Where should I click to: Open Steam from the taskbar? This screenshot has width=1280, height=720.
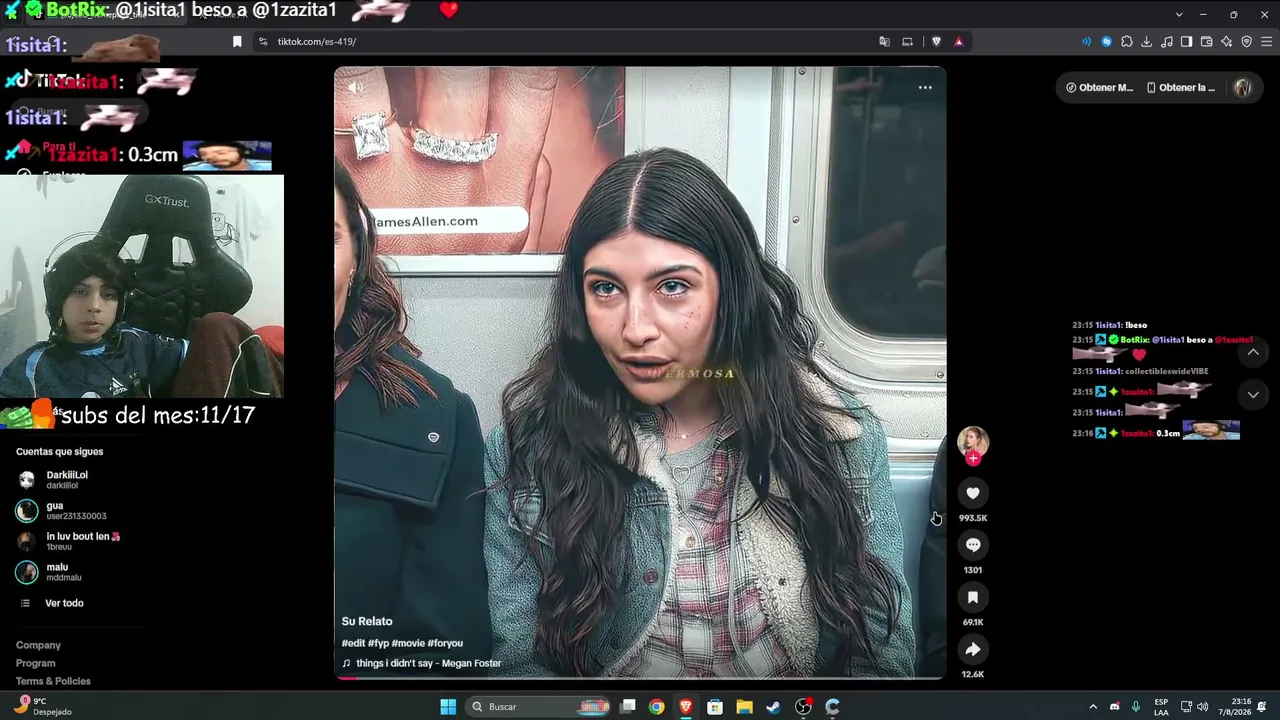pos(773,707)
